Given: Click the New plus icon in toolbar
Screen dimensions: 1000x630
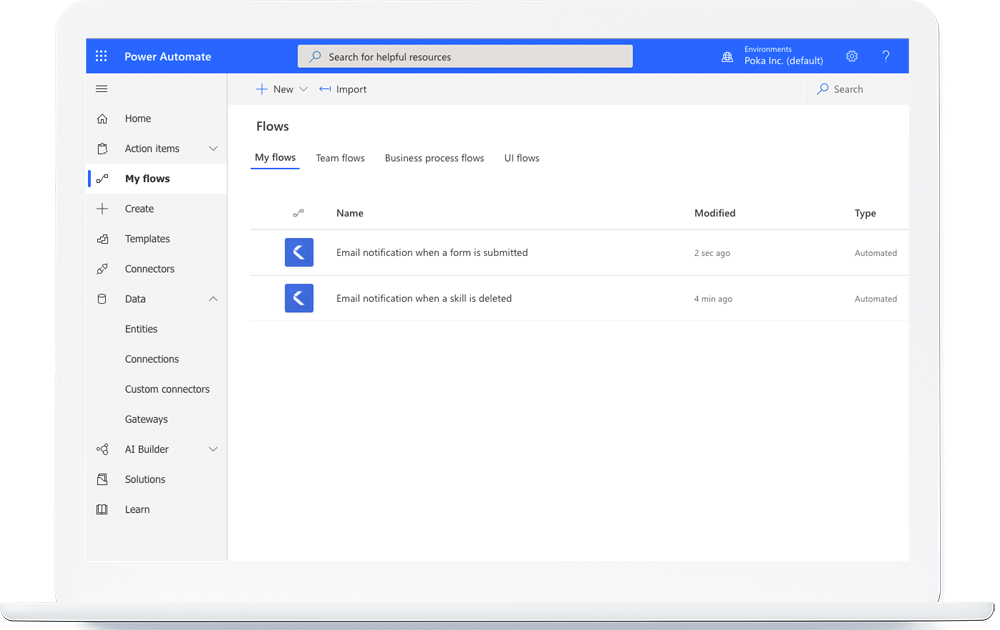Looking at the screenshot, I should coord(261,89).
